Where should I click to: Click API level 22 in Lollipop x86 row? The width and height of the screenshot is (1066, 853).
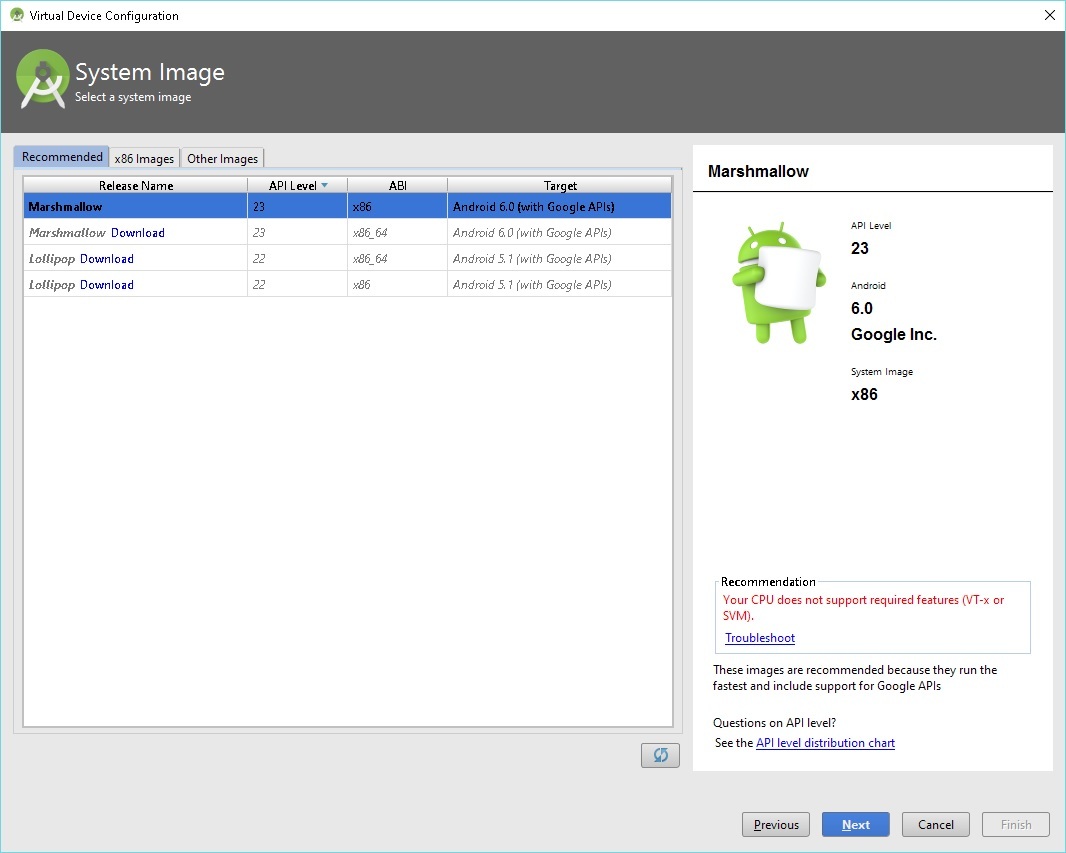259,285
